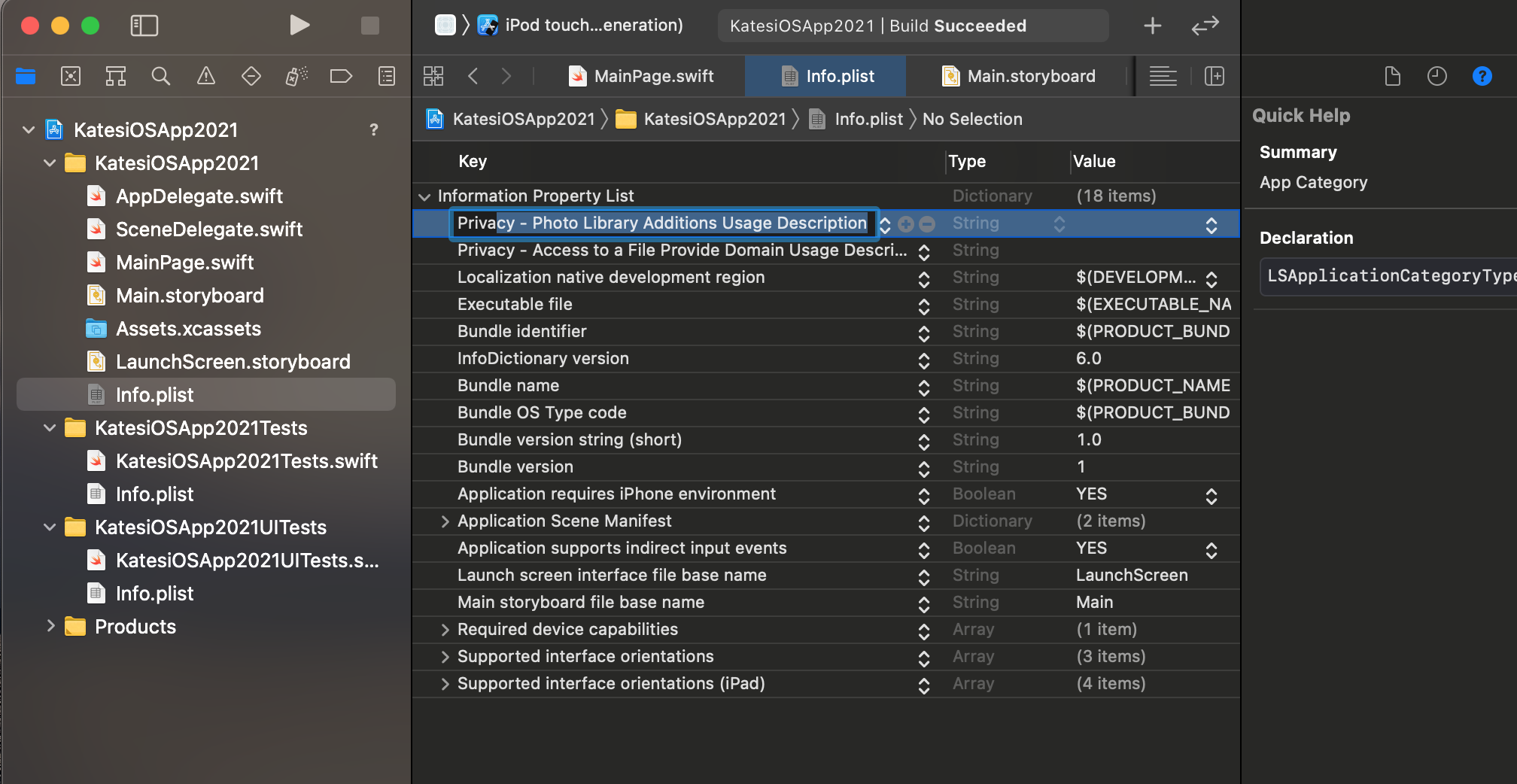Show the History inspector
The width and height of the screenshot is (1517, 784).
click(x=1437, y=76)
